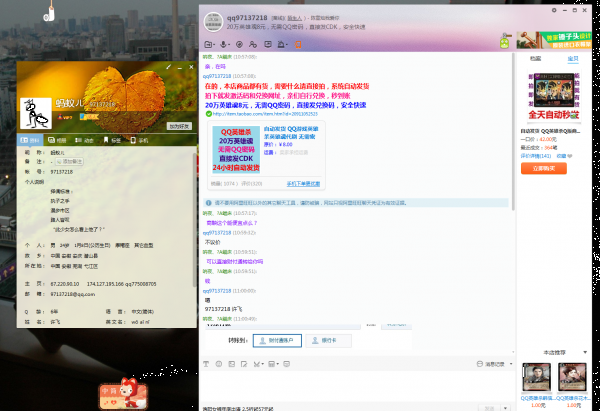Viewport: 600px width, 411px height.
Task: Switch to the 档案 tab in right sidebar
Action: [535, 59]
